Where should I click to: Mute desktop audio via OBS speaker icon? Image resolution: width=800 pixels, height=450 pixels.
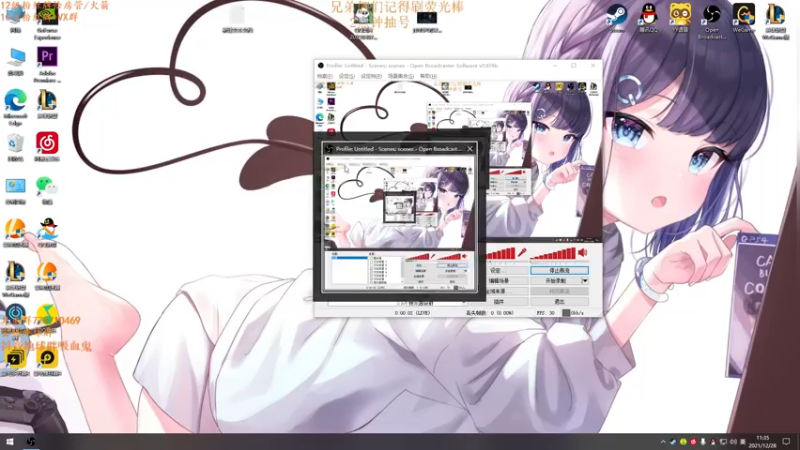coord(583,252)
